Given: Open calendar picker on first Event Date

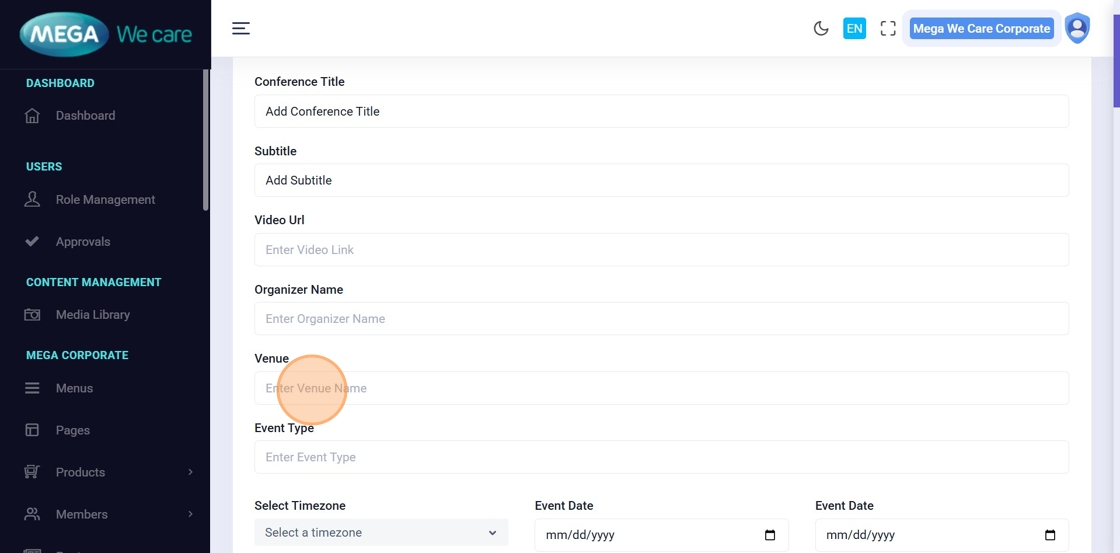Looking at the screenshot, I should 769,535.
